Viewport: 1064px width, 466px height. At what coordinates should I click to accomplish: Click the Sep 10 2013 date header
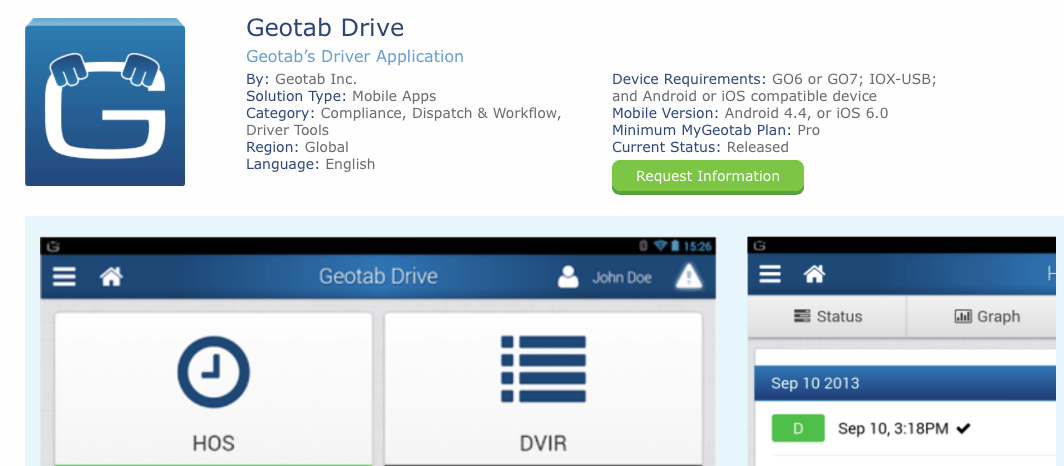click(814, 383)
